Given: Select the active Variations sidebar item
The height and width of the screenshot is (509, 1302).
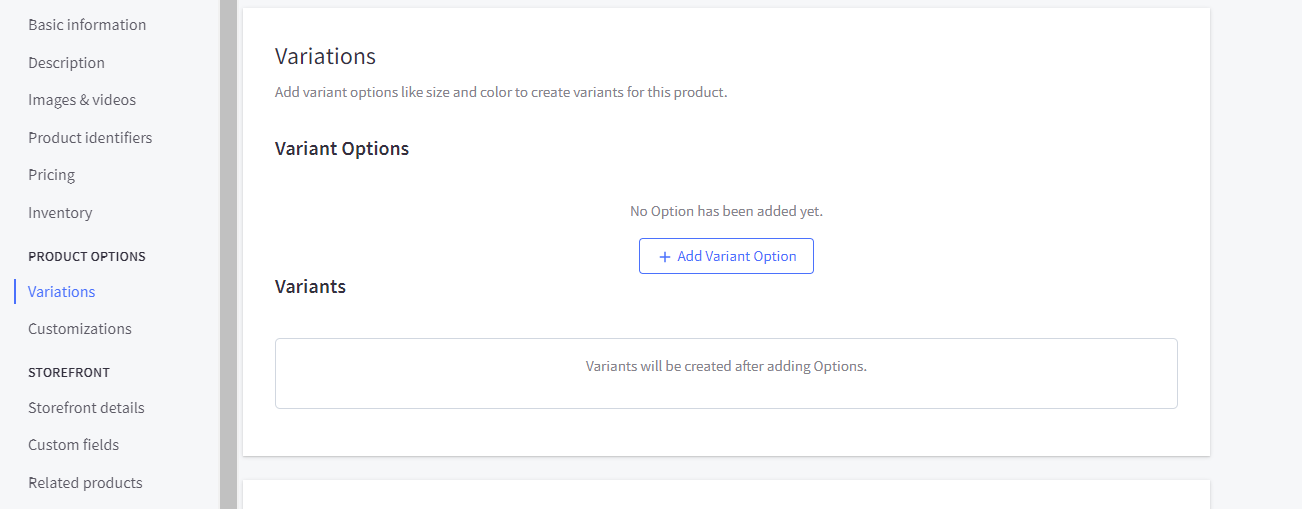Looking at the screenshot, I should pos(62,292).
